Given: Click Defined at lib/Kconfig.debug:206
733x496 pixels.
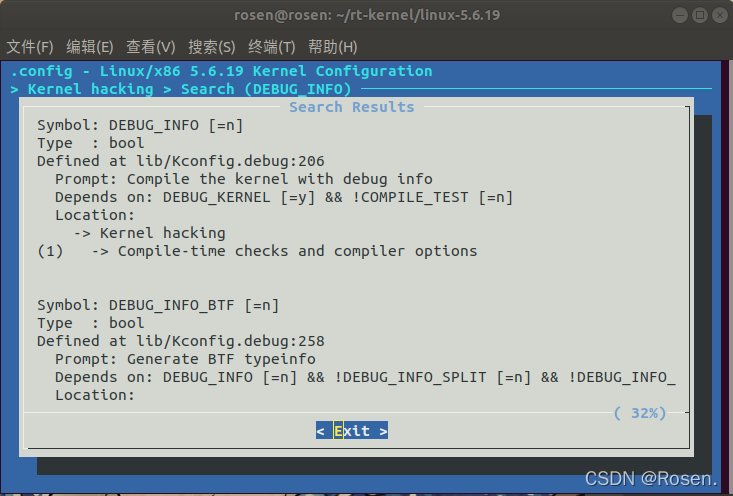Looking at the screenshot, I should (x=180, y=161).
